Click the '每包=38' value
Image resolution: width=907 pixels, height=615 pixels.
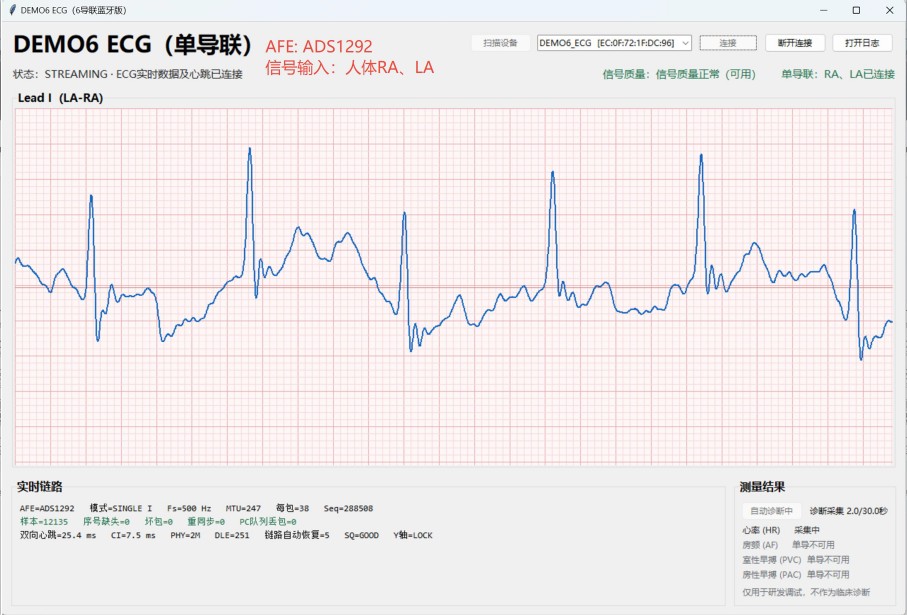[292, 509]
